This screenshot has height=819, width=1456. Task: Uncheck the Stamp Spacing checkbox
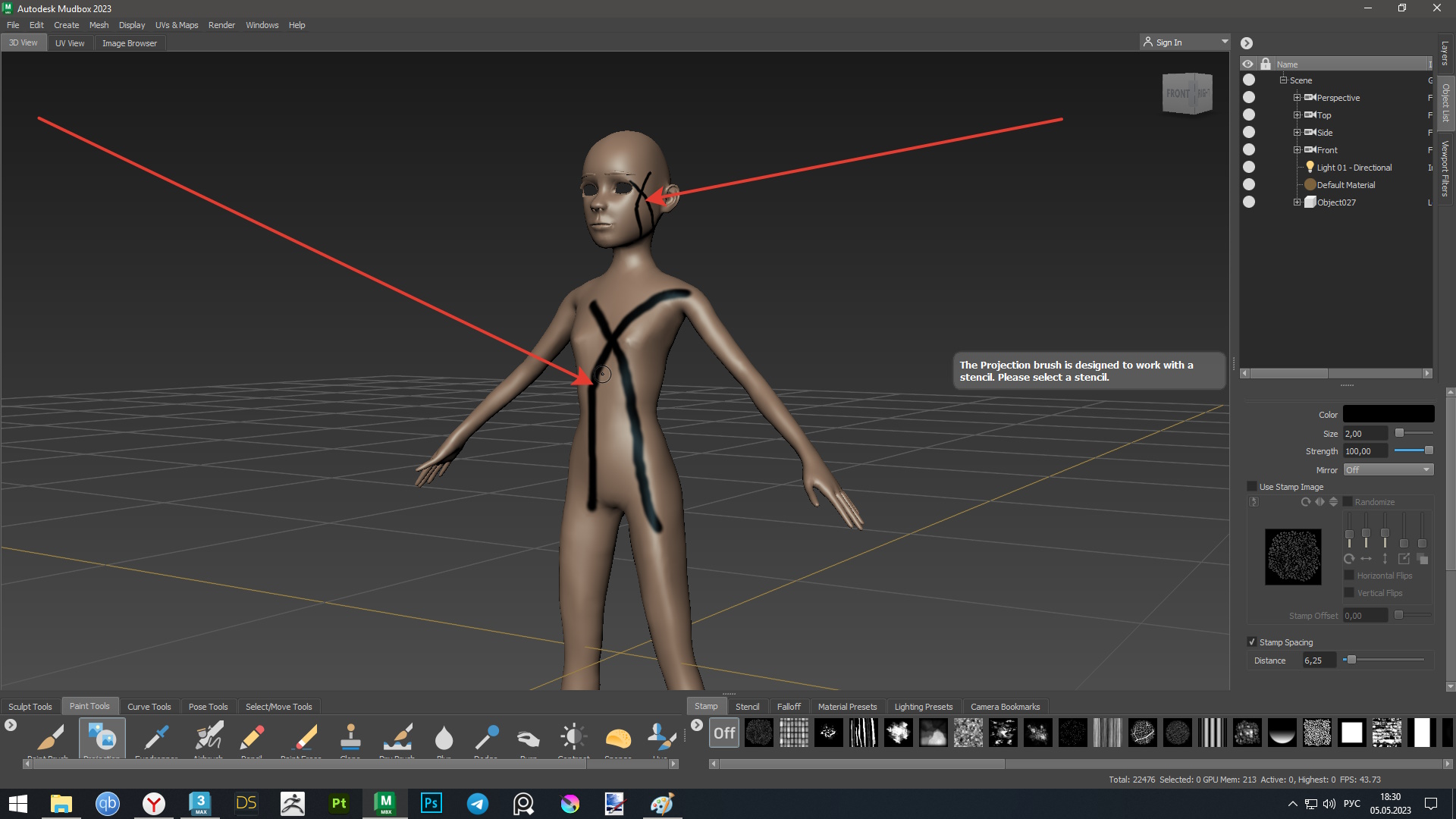(x=1252, y=642)
